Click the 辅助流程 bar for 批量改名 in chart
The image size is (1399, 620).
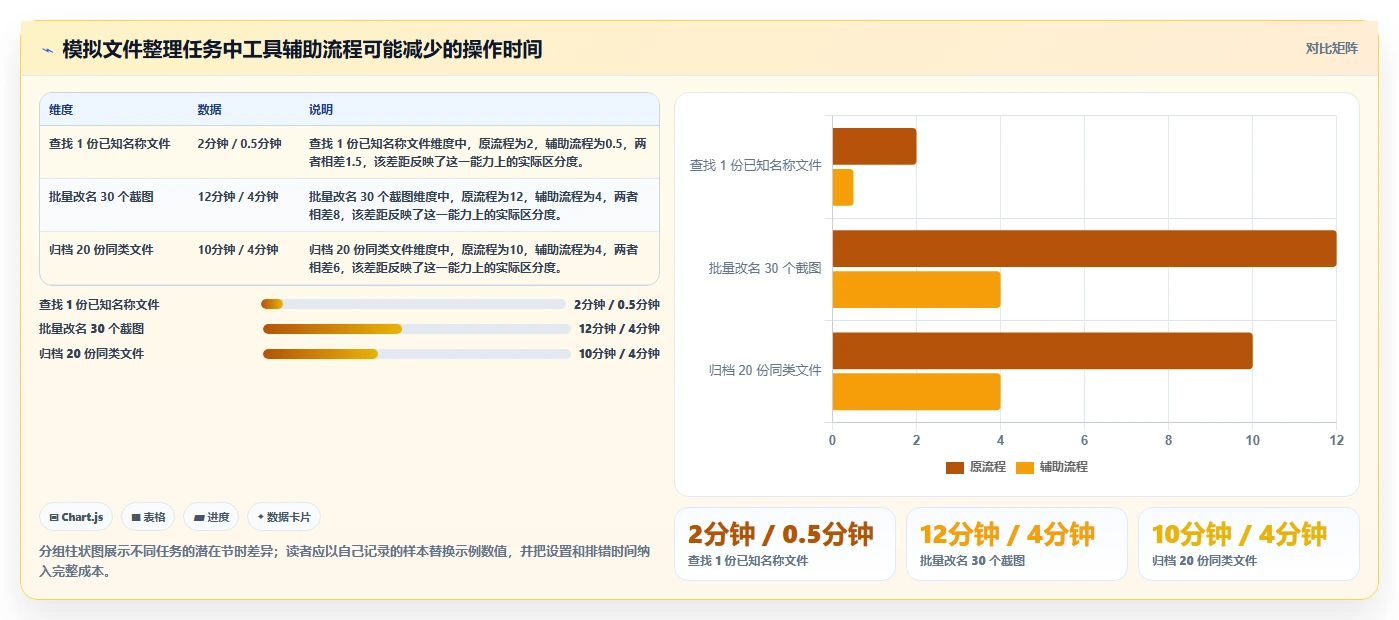(916, 289)
